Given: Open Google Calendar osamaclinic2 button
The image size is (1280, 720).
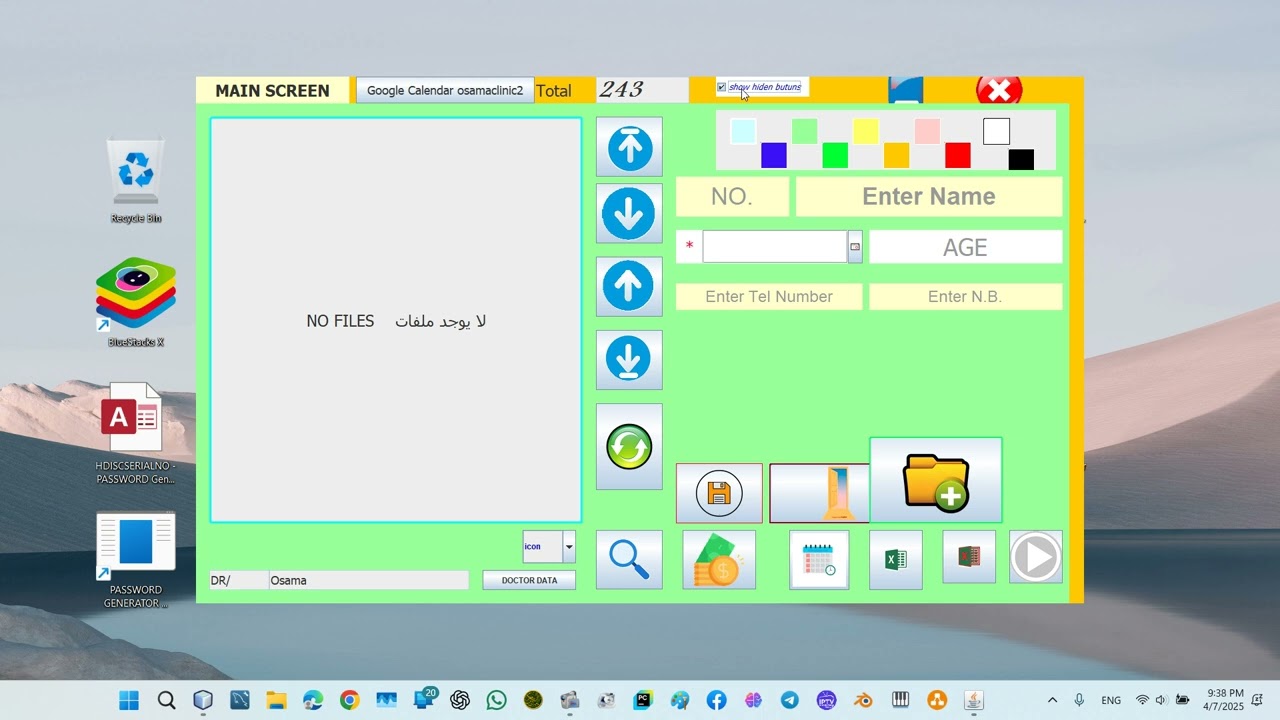Looking at the screenshot, I should (x=445, y=90).
